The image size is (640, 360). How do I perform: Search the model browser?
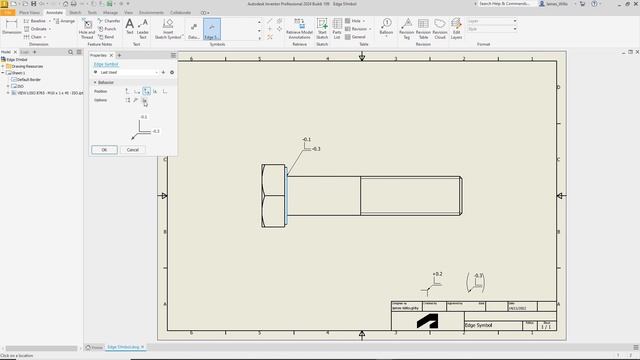click(x=71, y=52)
